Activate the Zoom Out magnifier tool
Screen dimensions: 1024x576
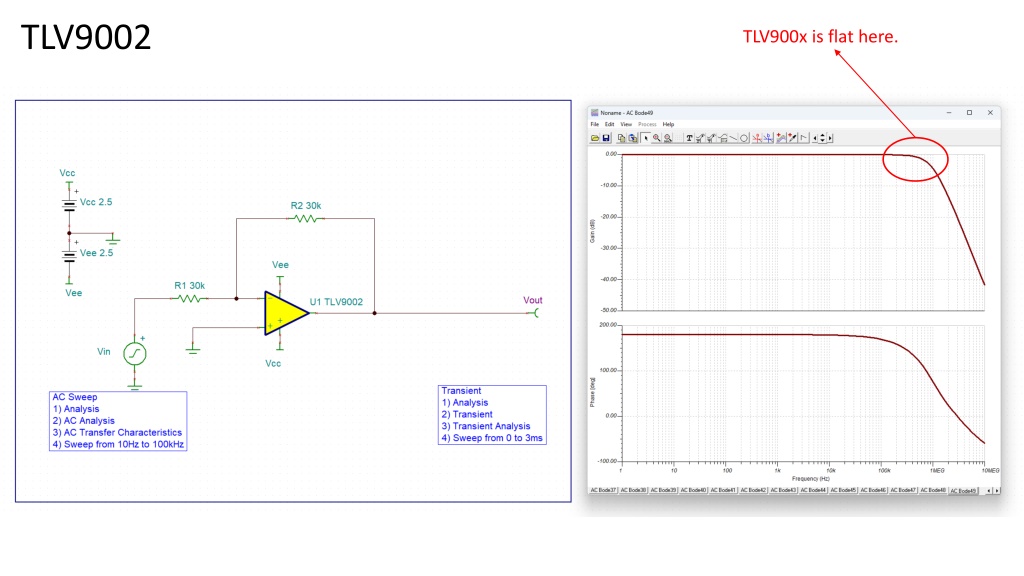[667, 138]
